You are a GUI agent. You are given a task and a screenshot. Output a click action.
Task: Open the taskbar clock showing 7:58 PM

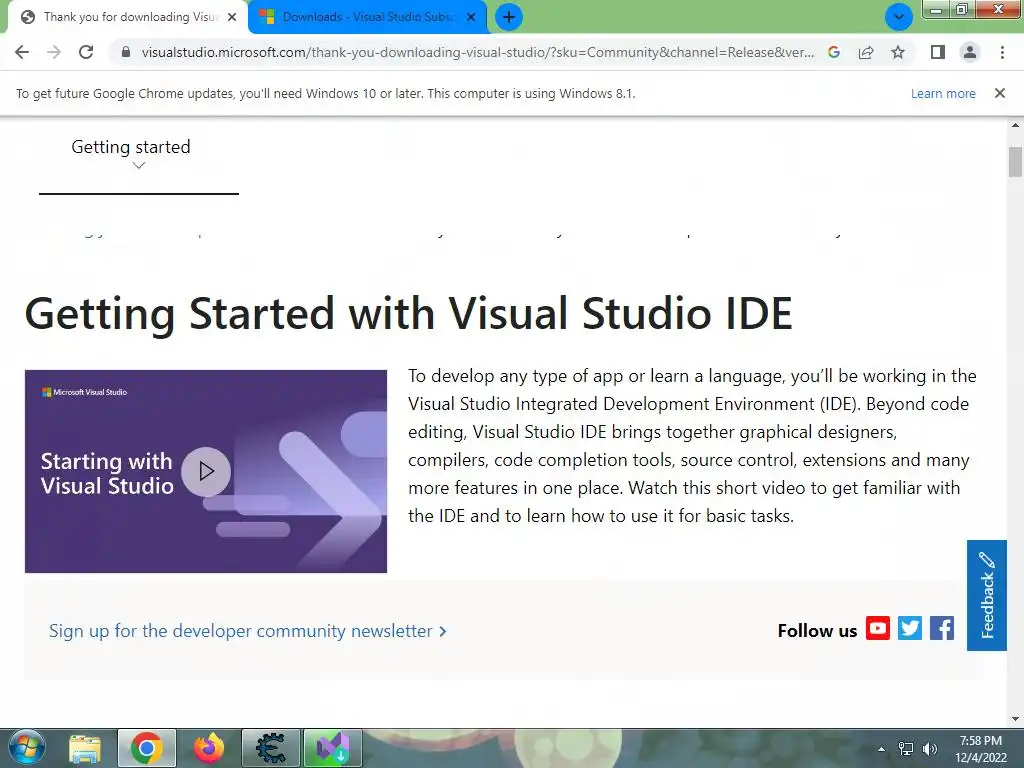pos(981,749)
